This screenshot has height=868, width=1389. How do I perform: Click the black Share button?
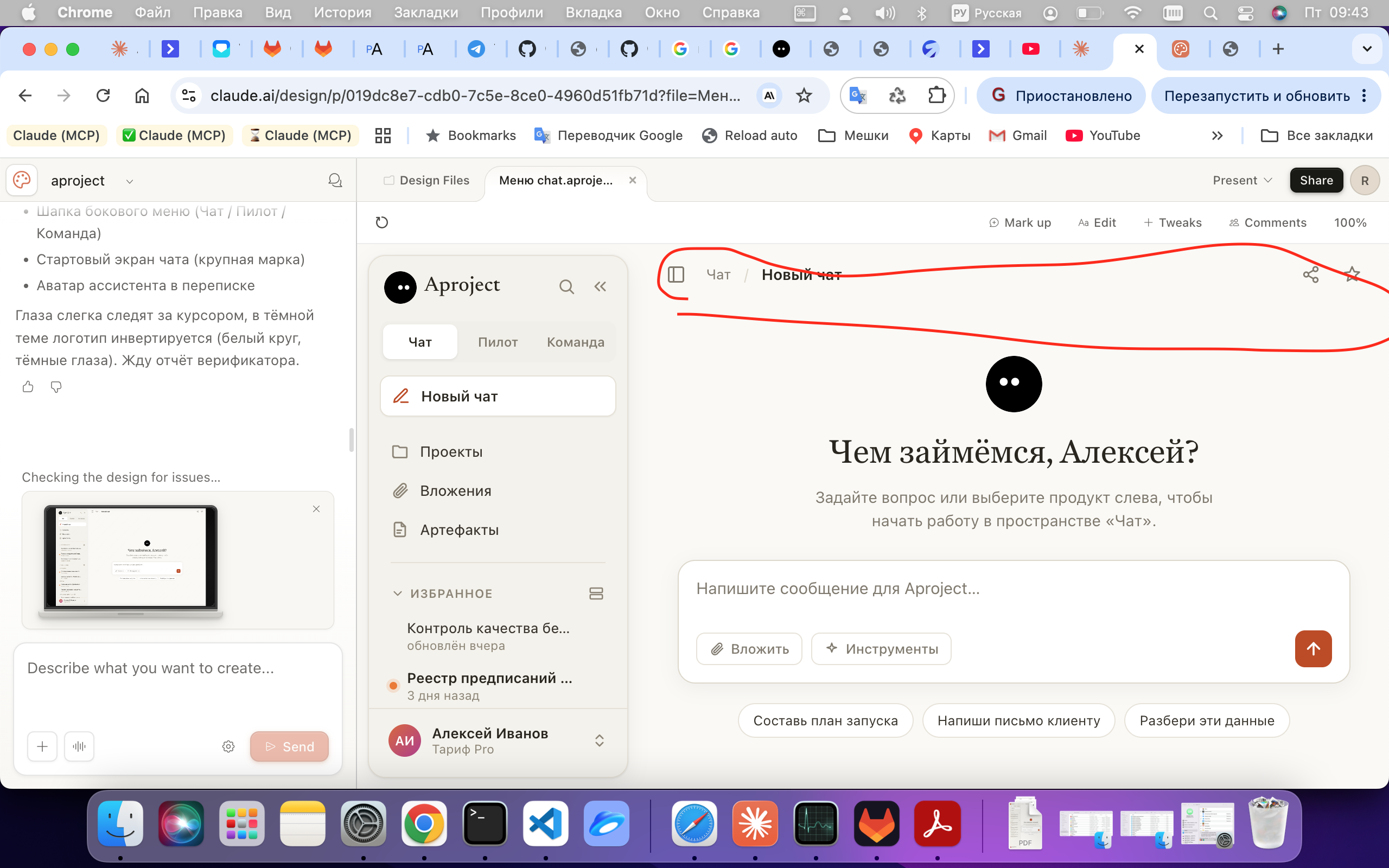click(1316, 180)
